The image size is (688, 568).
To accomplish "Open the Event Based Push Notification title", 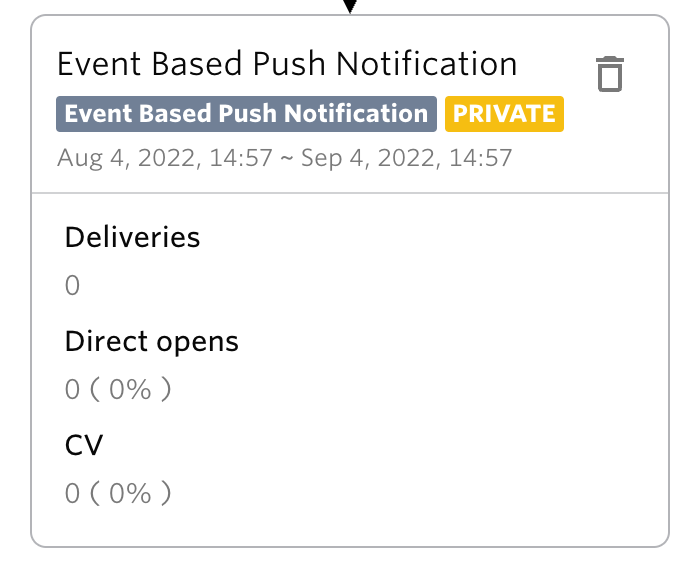I will [287, 64].
